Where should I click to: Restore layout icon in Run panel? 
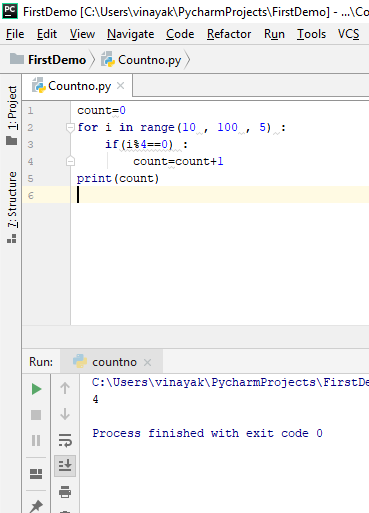point(36,474)
